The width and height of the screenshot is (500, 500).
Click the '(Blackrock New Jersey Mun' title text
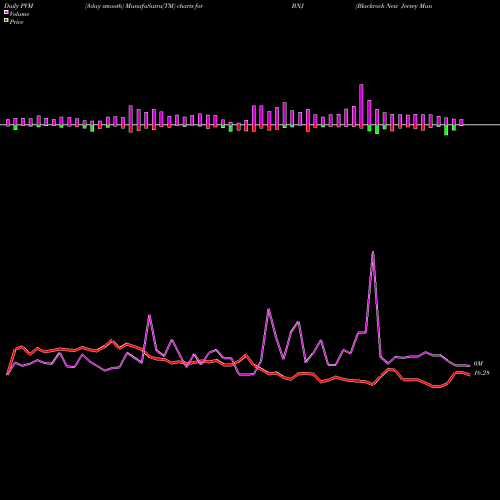click(x=394, y=6)
